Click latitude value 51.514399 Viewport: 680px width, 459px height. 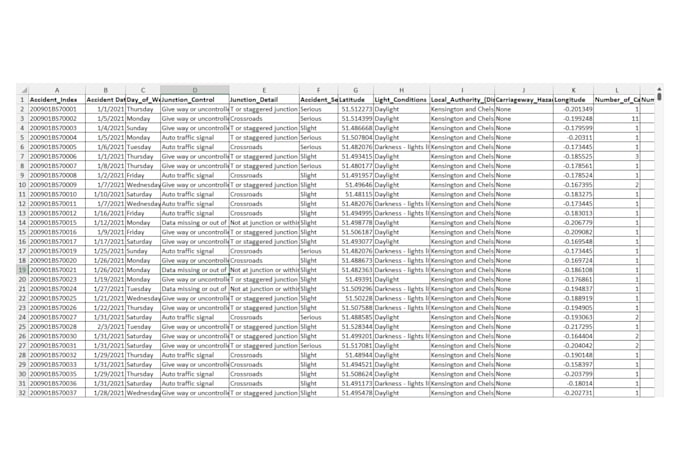click(356, 118)
